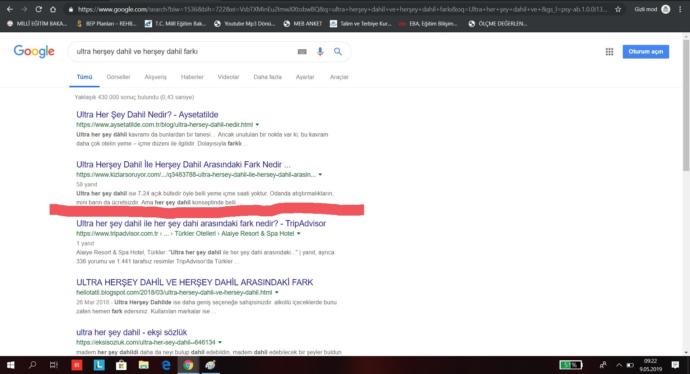Open the blue L app on the taskbar
Screen dimensions: 690x374
[x=99, y=365]
